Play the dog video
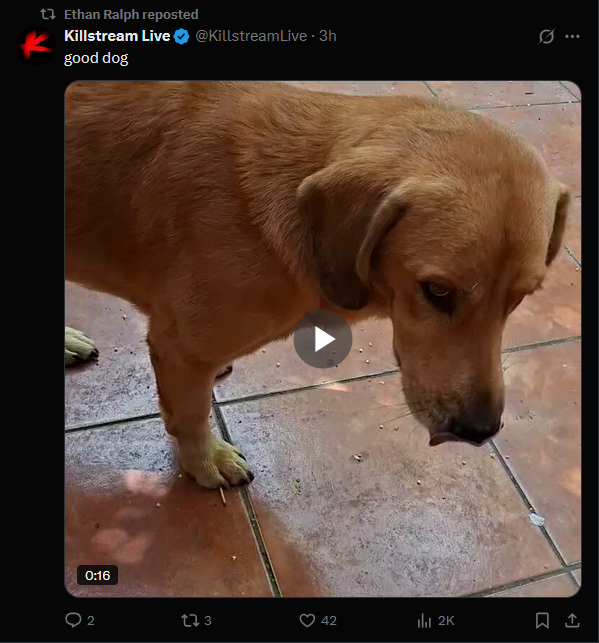This screenshot has width=599, height=643. click(323, 339)
